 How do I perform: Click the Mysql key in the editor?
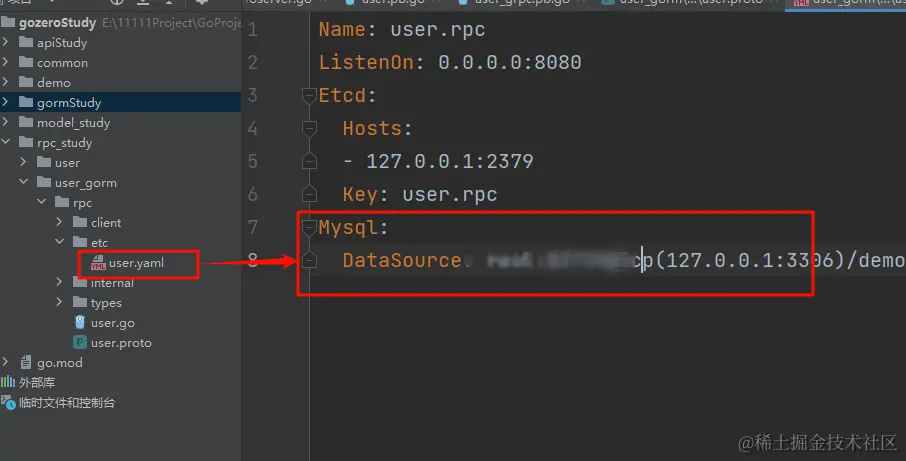pos(348,228)
